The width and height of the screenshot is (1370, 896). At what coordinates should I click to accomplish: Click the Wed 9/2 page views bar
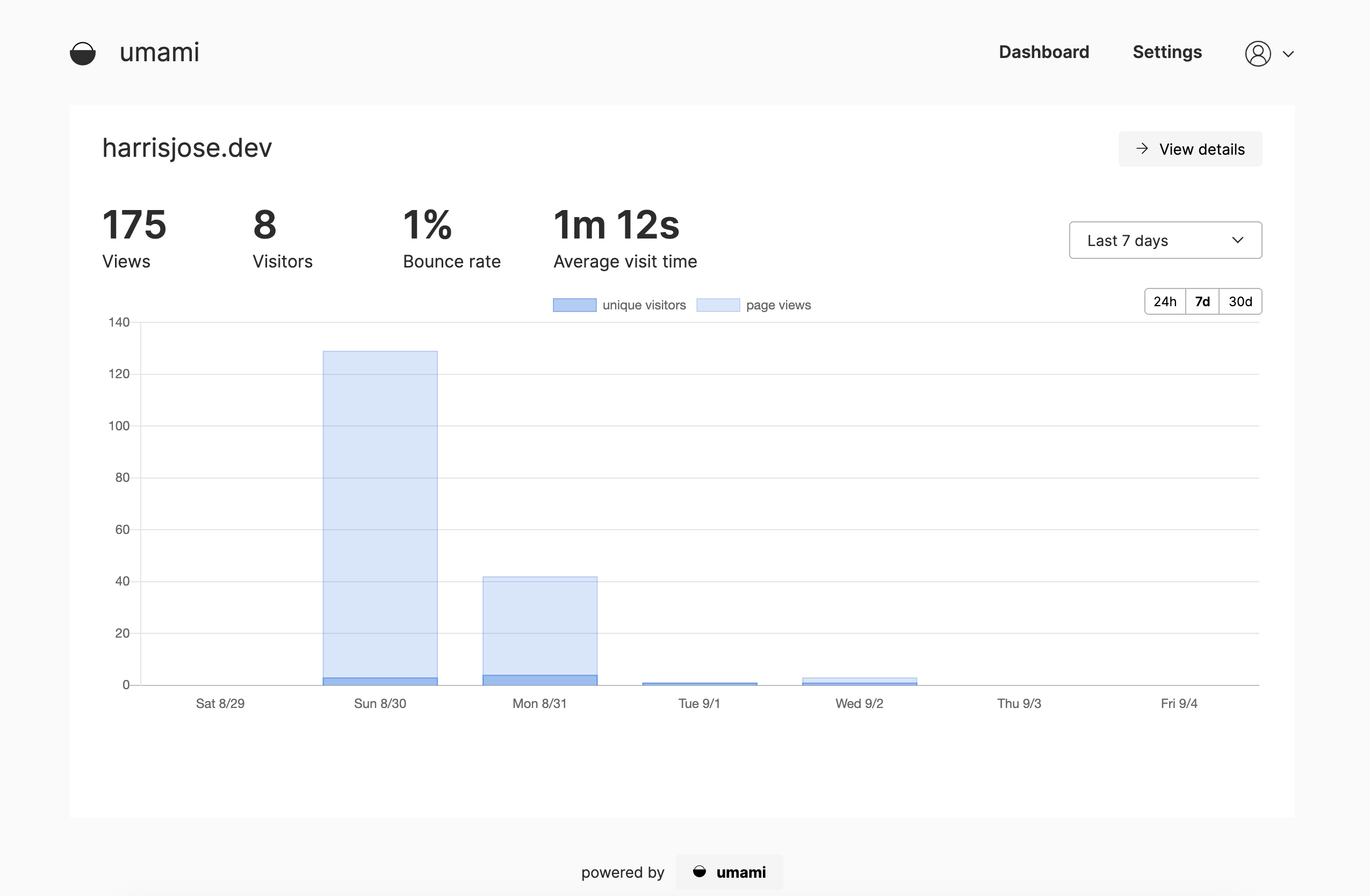click(860, 680)
